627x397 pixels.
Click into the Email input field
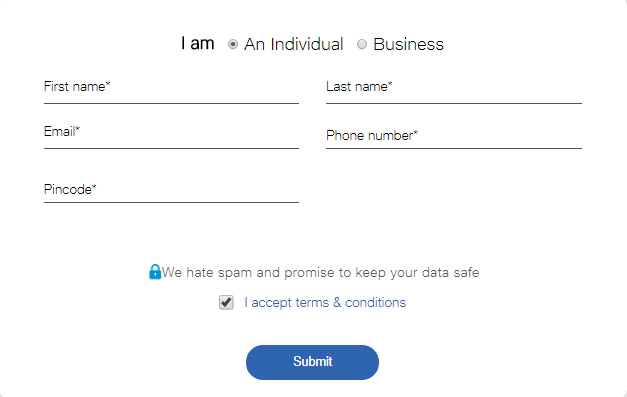[172, 135]
